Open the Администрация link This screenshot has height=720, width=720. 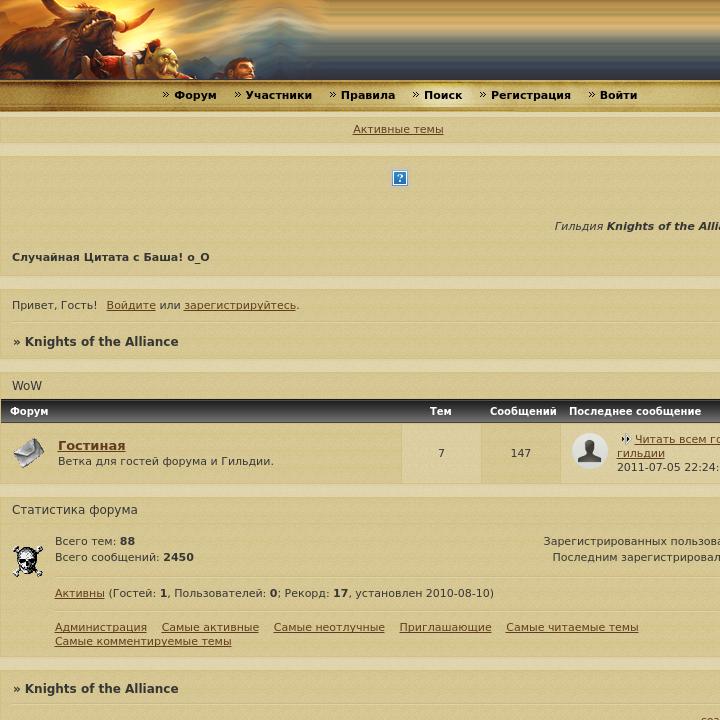click(x=101, y=627)
